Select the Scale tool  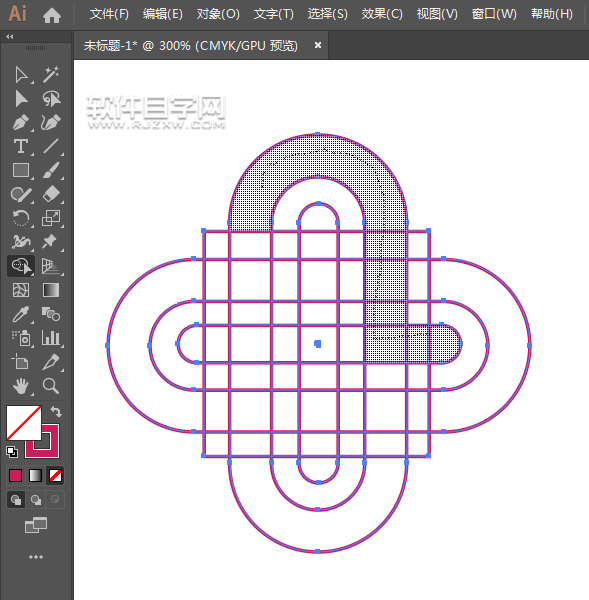click(51, 218)
